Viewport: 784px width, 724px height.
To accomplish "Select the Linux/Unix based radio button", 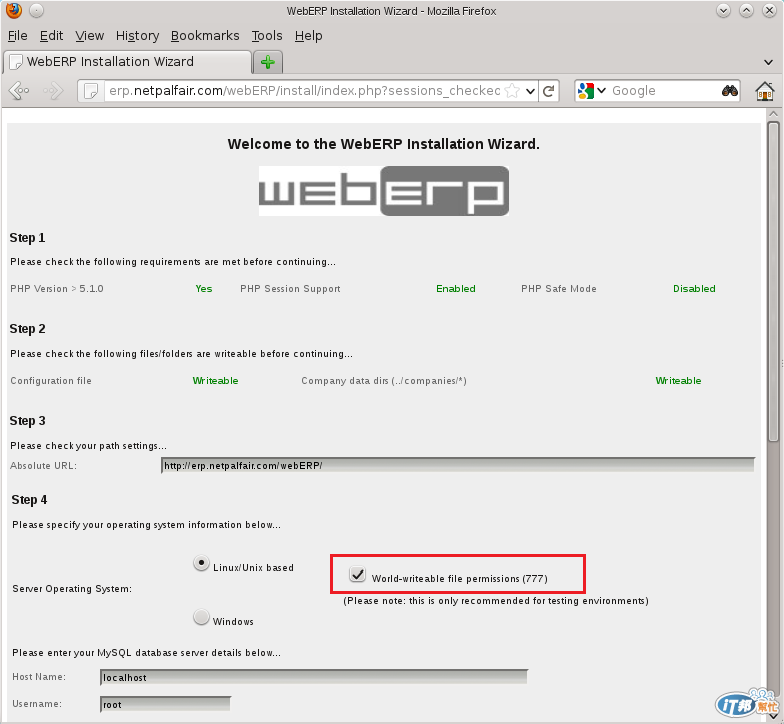I will tap(201, 563).
